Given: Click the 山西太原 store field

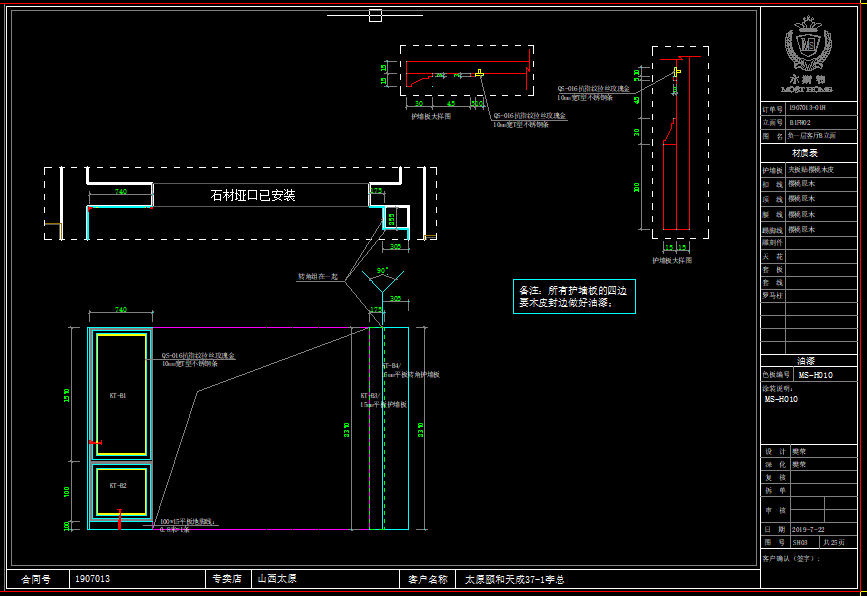Looking at the screenshot, I should [277, 579].
